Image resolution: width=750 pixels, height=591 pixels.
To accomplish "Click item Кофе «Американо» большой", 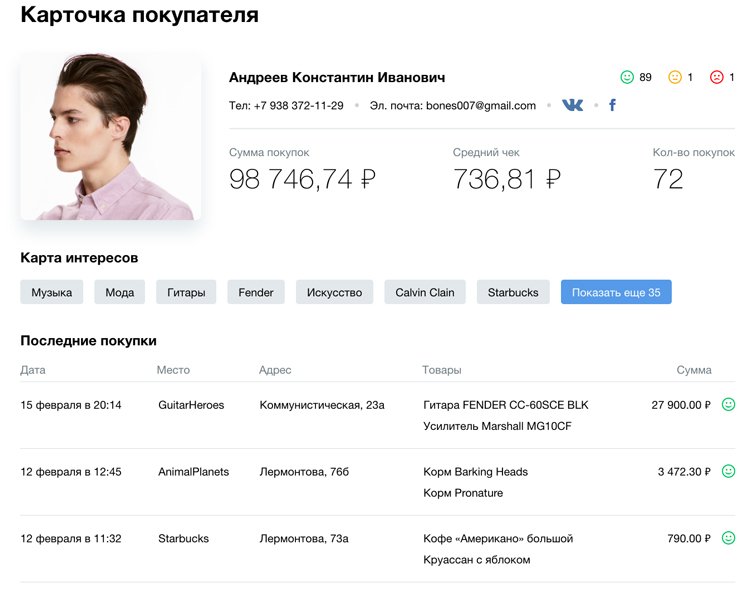I will click(x=498, y=539).
